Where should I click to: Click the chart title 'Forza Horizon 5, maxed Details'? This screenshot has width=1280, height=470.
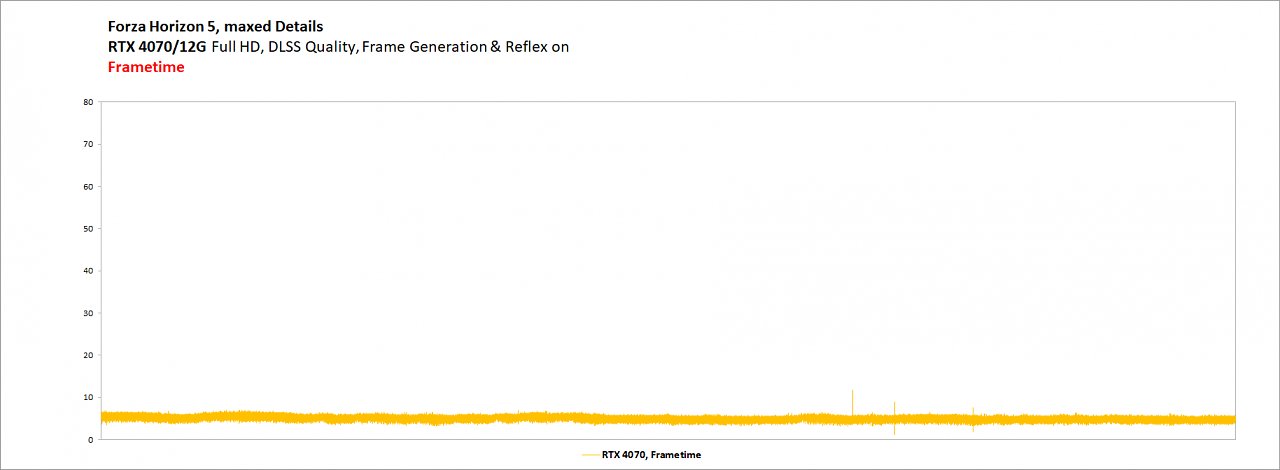point(216,26)
